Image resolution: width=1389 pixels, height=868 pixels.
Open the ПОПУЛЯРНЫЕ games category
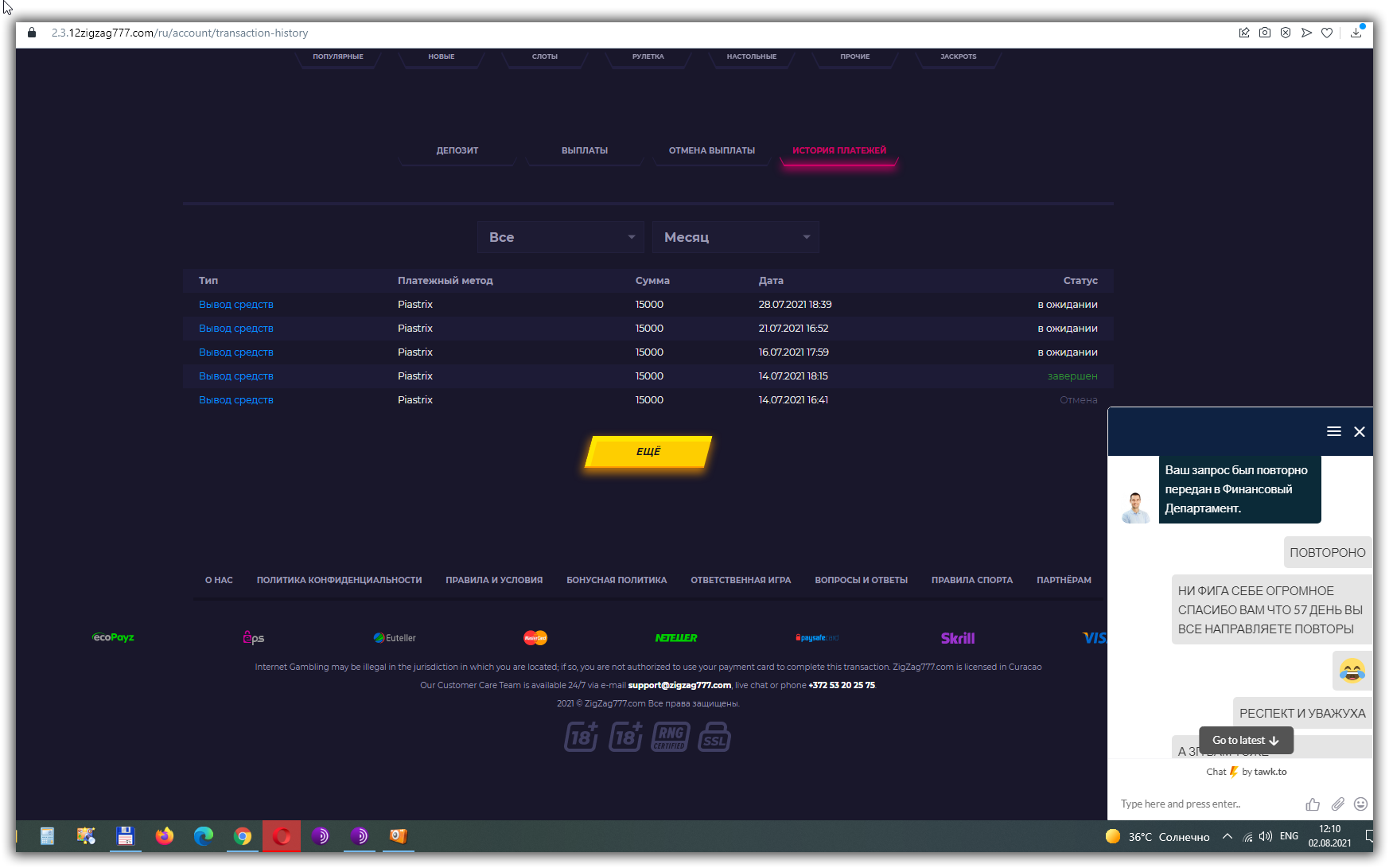[x=338, y=56]
